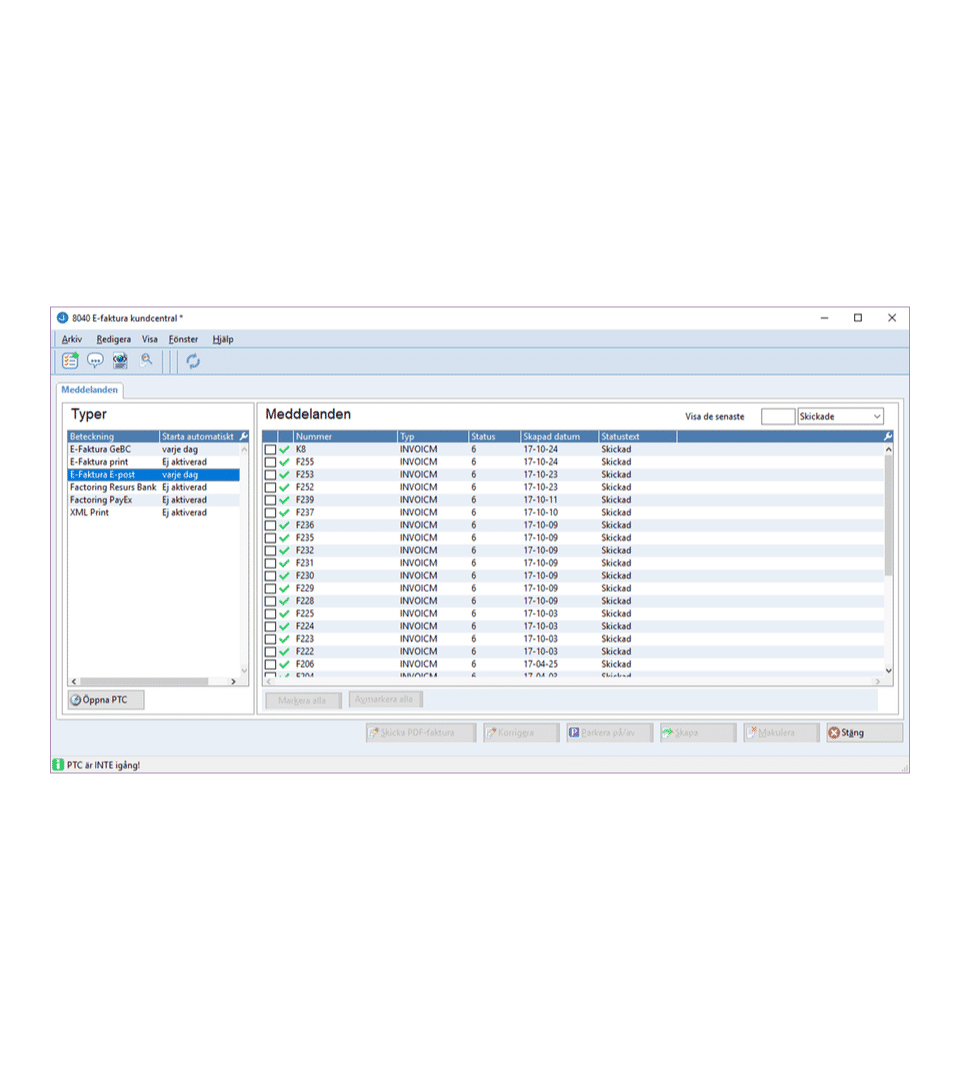The image size is (960, 1080).
Task: Click the Typer list horizontal scrollbar
Action: [145, 681]
